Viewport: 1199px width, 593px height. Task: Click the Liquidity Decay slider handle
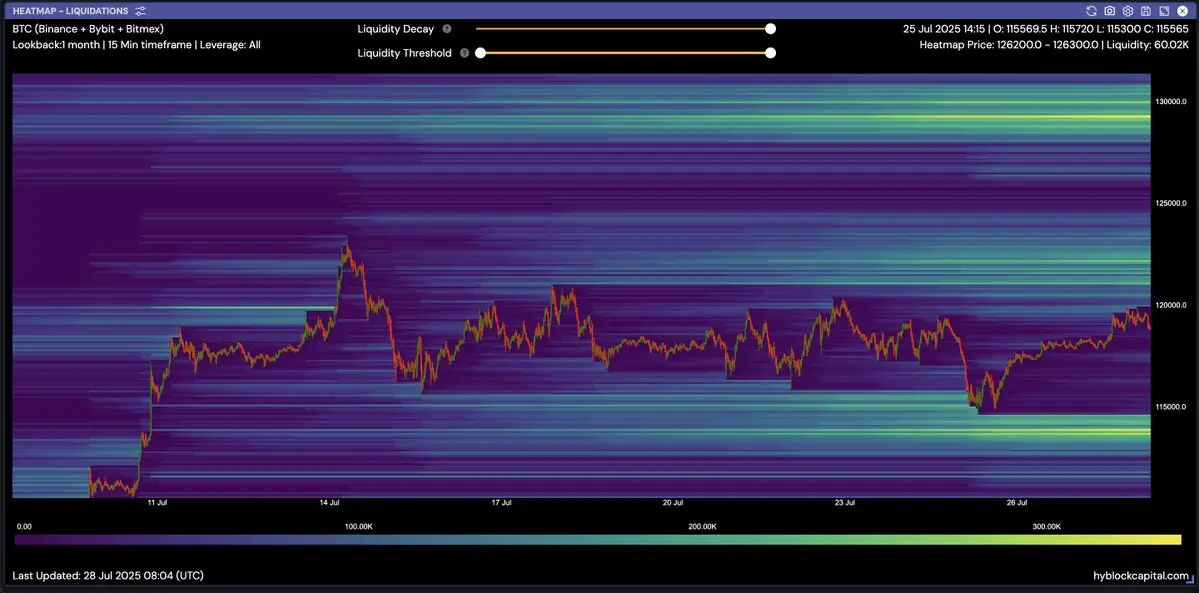coord(771,29)
